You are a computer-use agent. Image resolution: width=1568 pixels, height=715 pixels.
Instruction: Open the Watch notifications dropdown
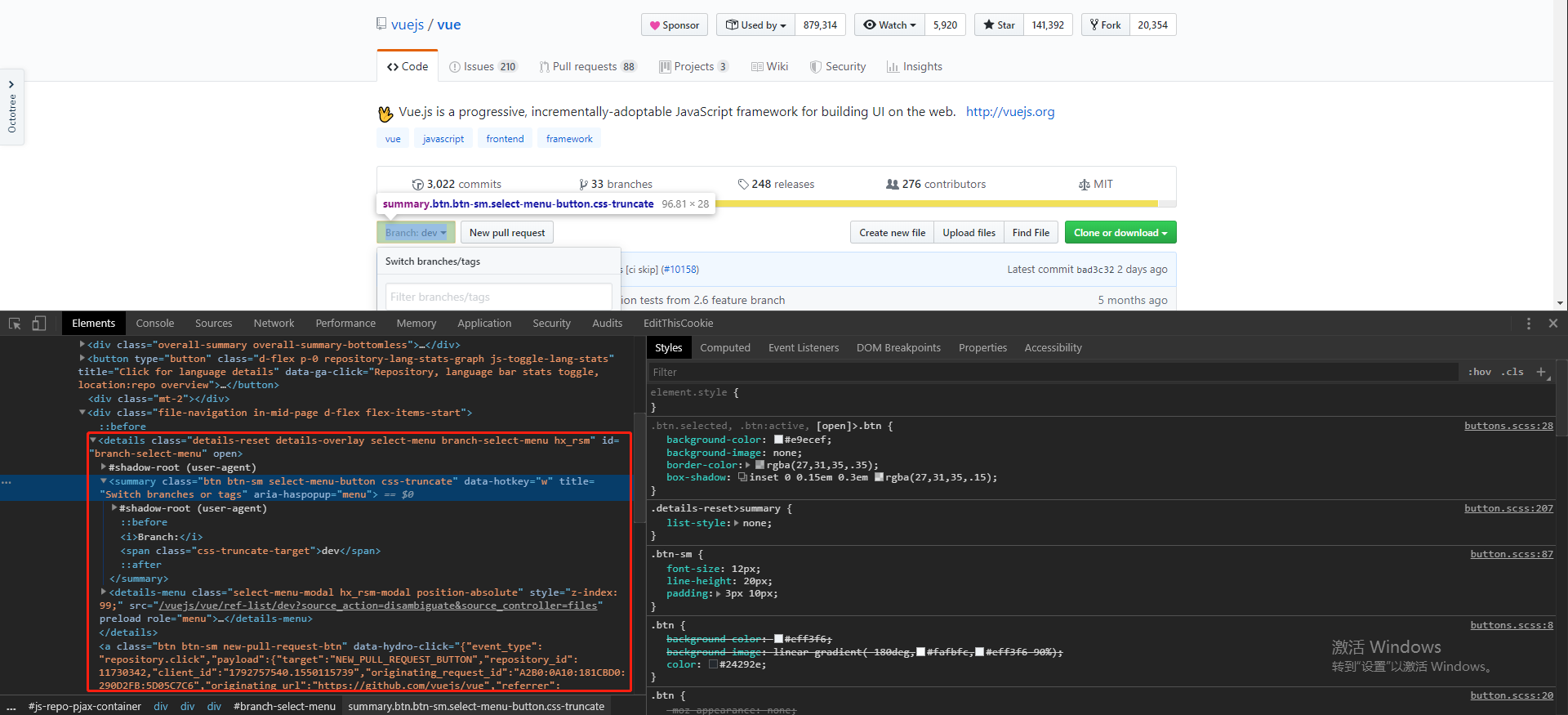tap(889, 25)
